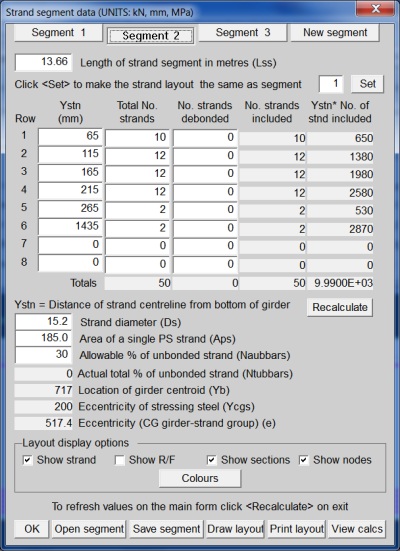Uncheck the Show sections option
Image resolution: width=400 pixels, height=551 pixels.
(212, 460)
